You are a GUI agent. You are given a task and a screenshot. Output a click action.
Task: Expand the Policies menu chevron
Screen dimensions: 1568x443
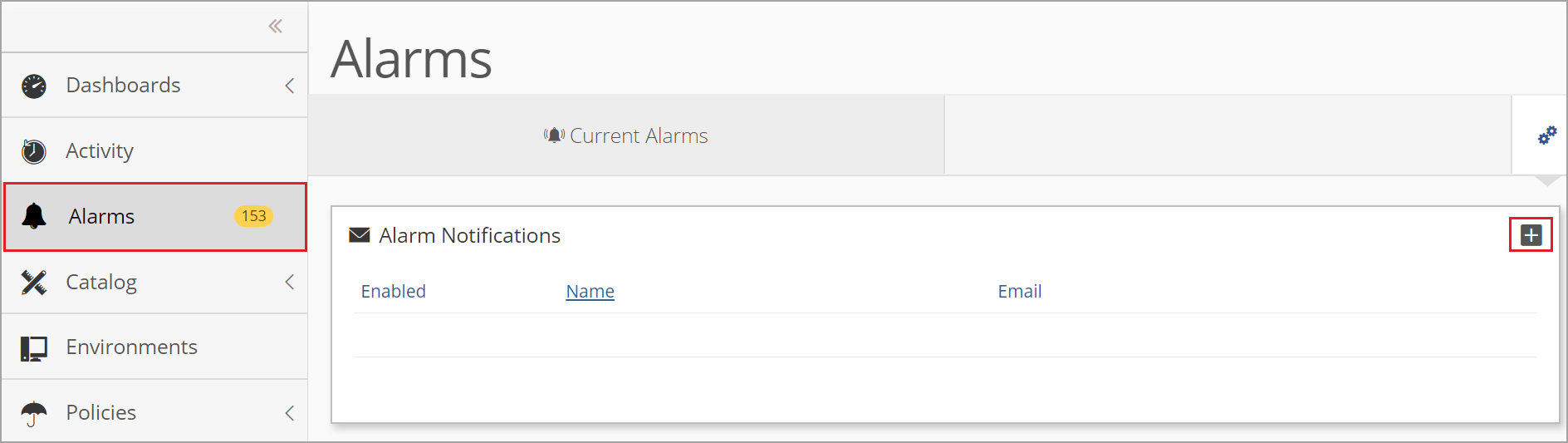point(290,413)
